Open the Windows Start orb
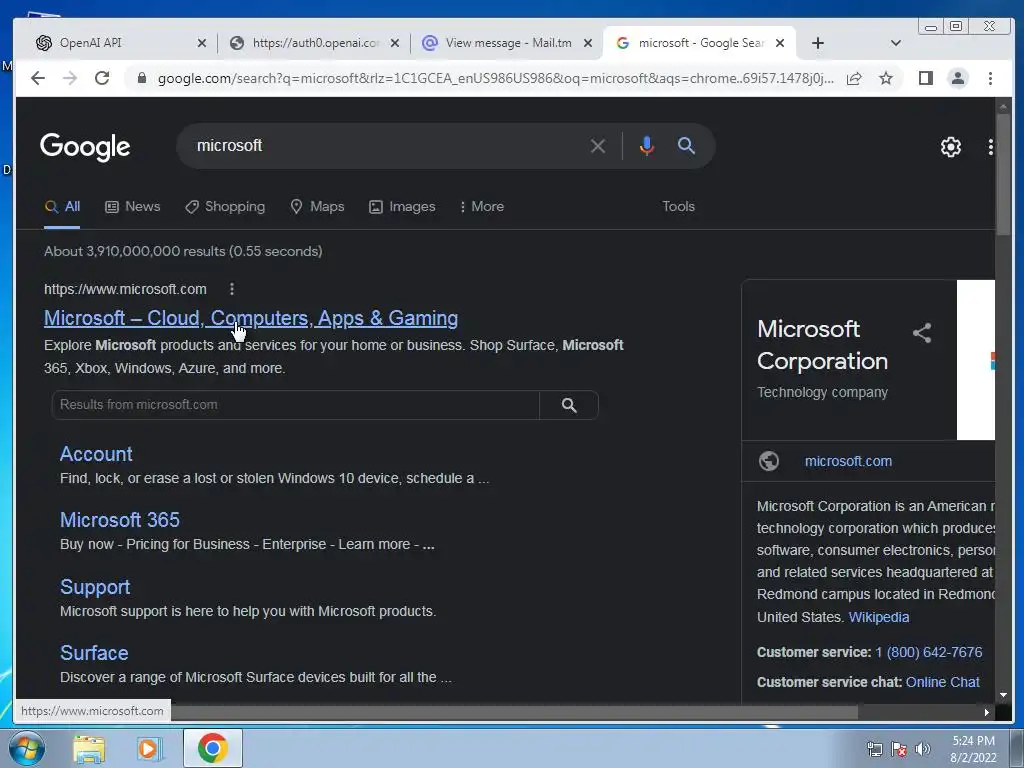The width and height of the screenshot is (1024, 768). [26, 748]
